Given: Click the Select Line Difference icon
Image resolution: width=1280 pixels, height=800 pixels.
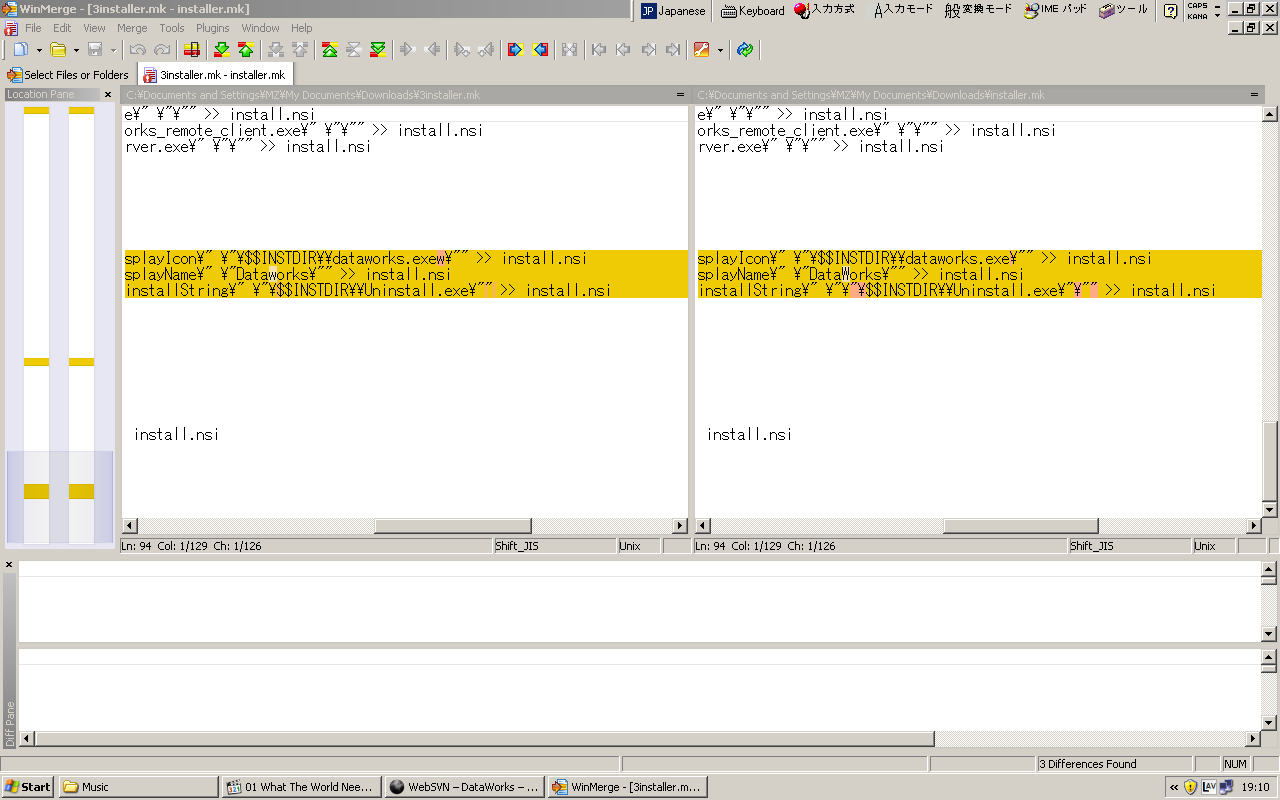Looking at the screenshot, I should 192,49.
